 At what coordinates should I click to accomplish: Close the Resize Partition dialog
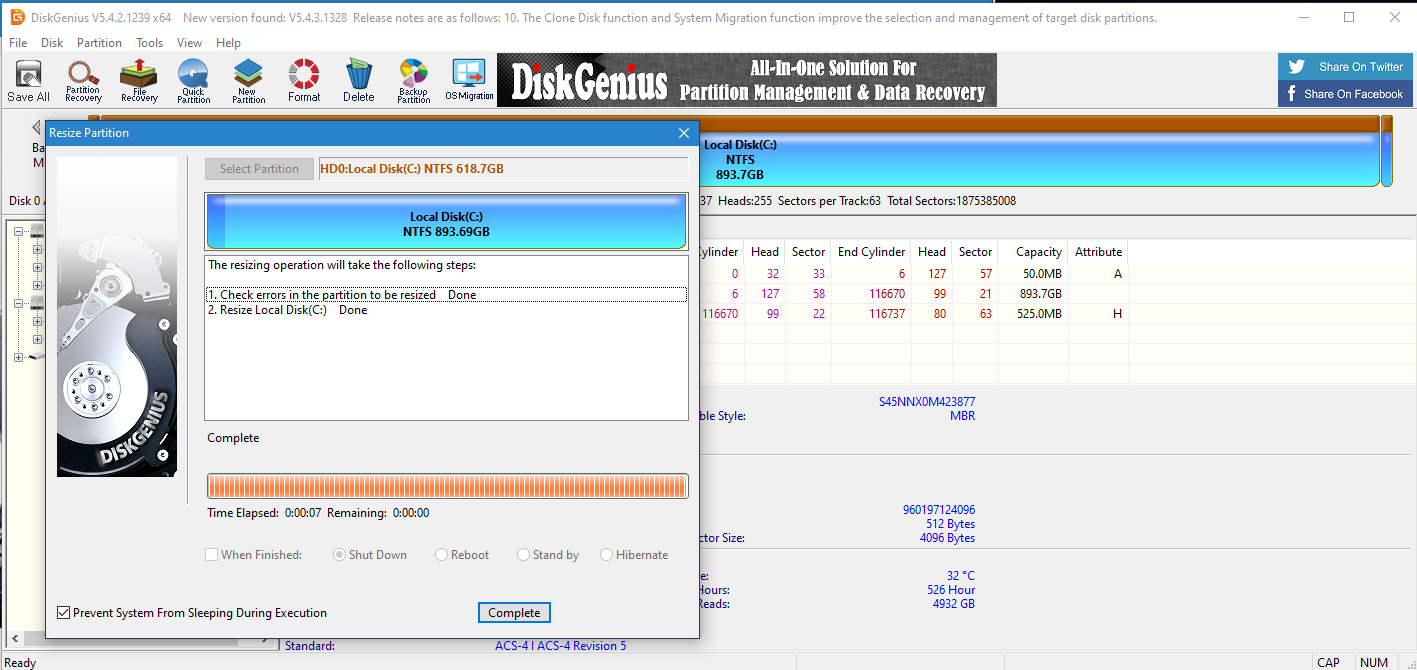point(684,133)
